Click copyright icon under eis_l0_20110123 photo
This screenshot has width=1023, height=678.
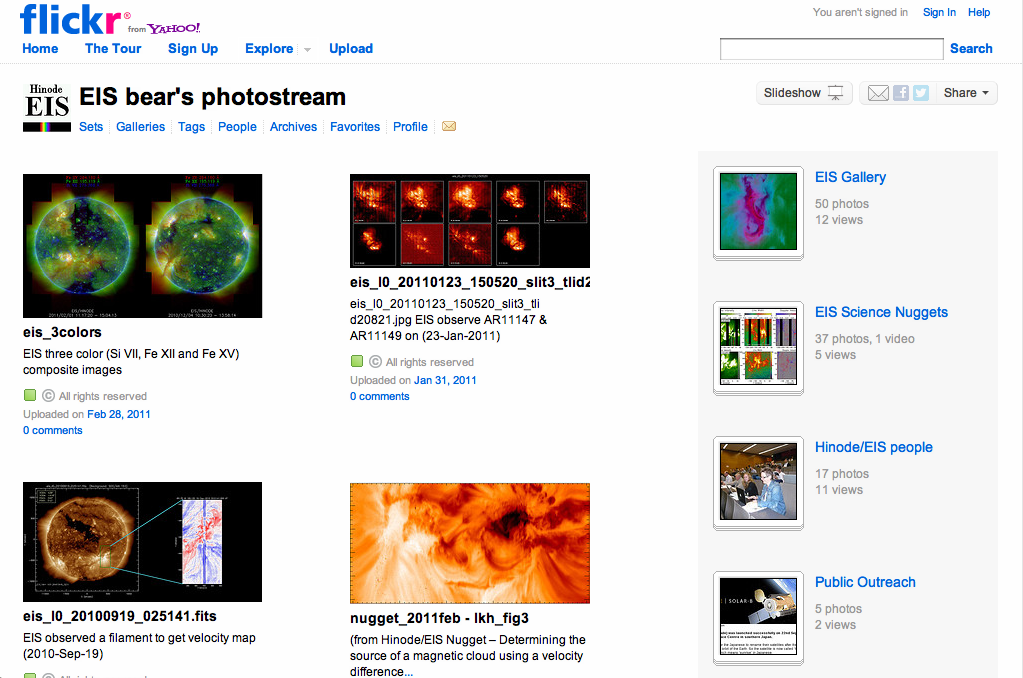[376, 362]
